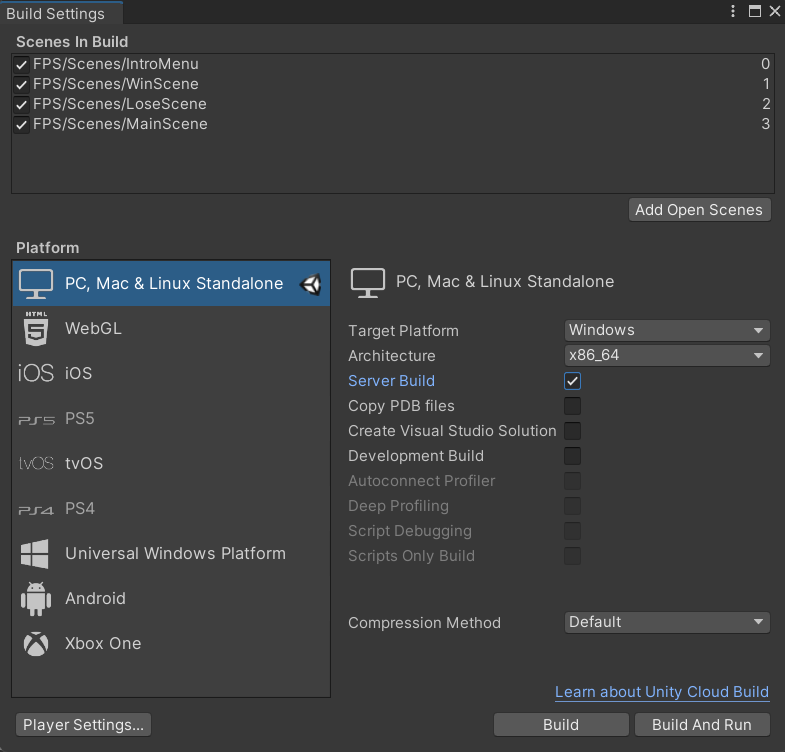Select the iOS platform icon

(x=36, y=373)
